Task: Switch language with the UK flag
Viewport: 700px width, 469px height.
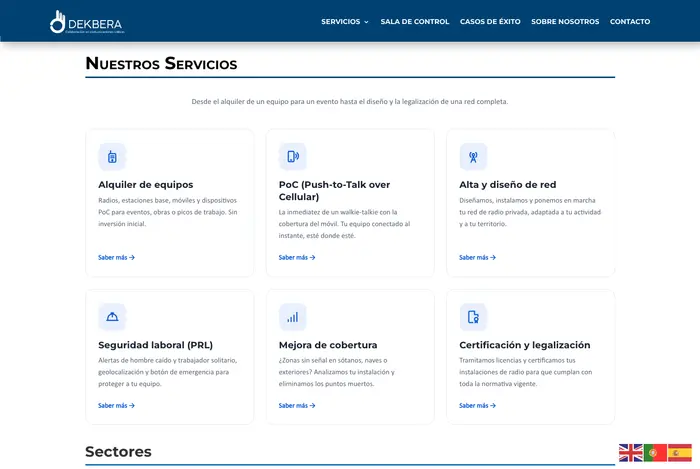Action: tap(630, 452)
